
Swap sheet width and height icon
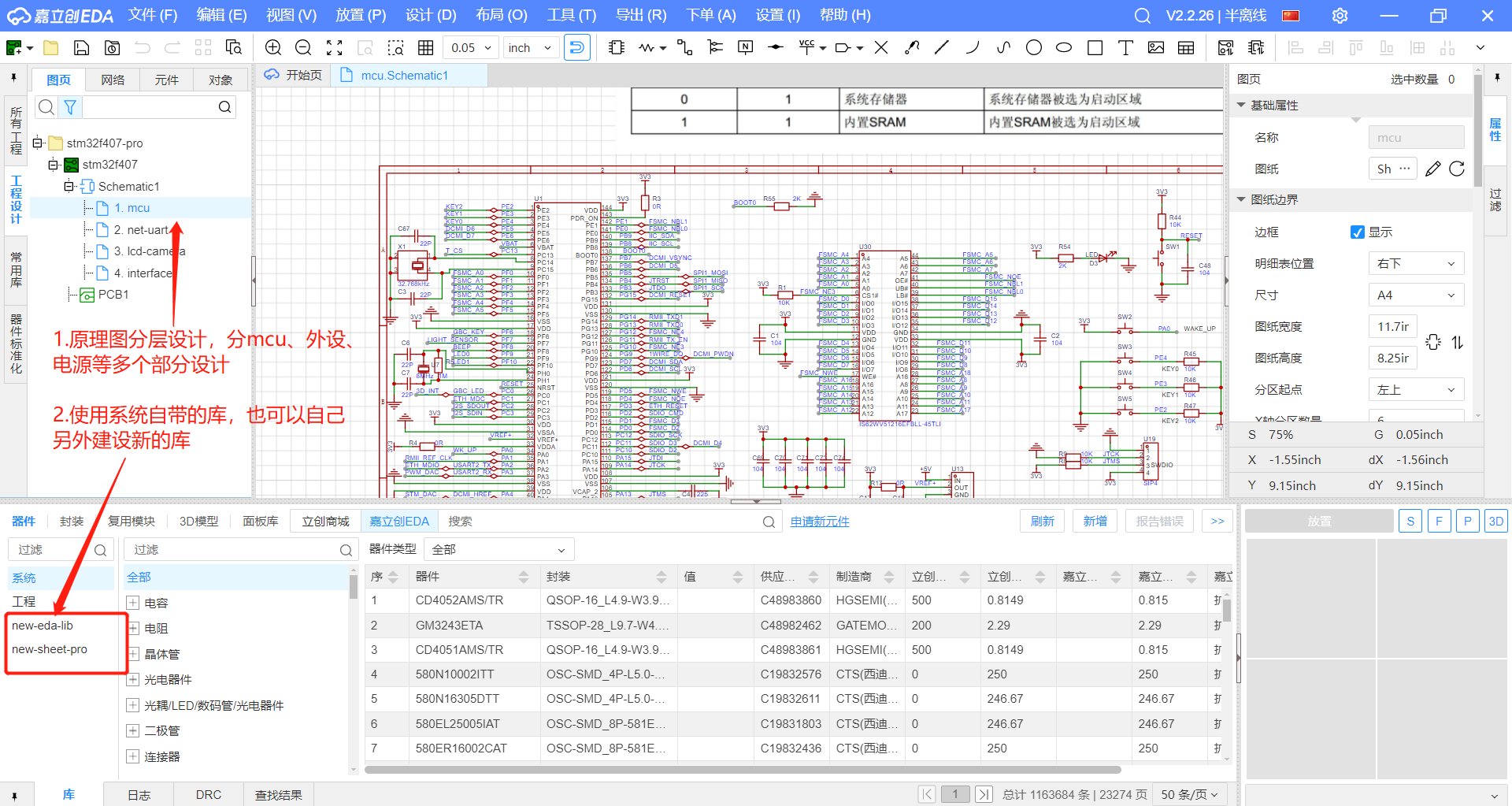click(x=1458, y=342)
